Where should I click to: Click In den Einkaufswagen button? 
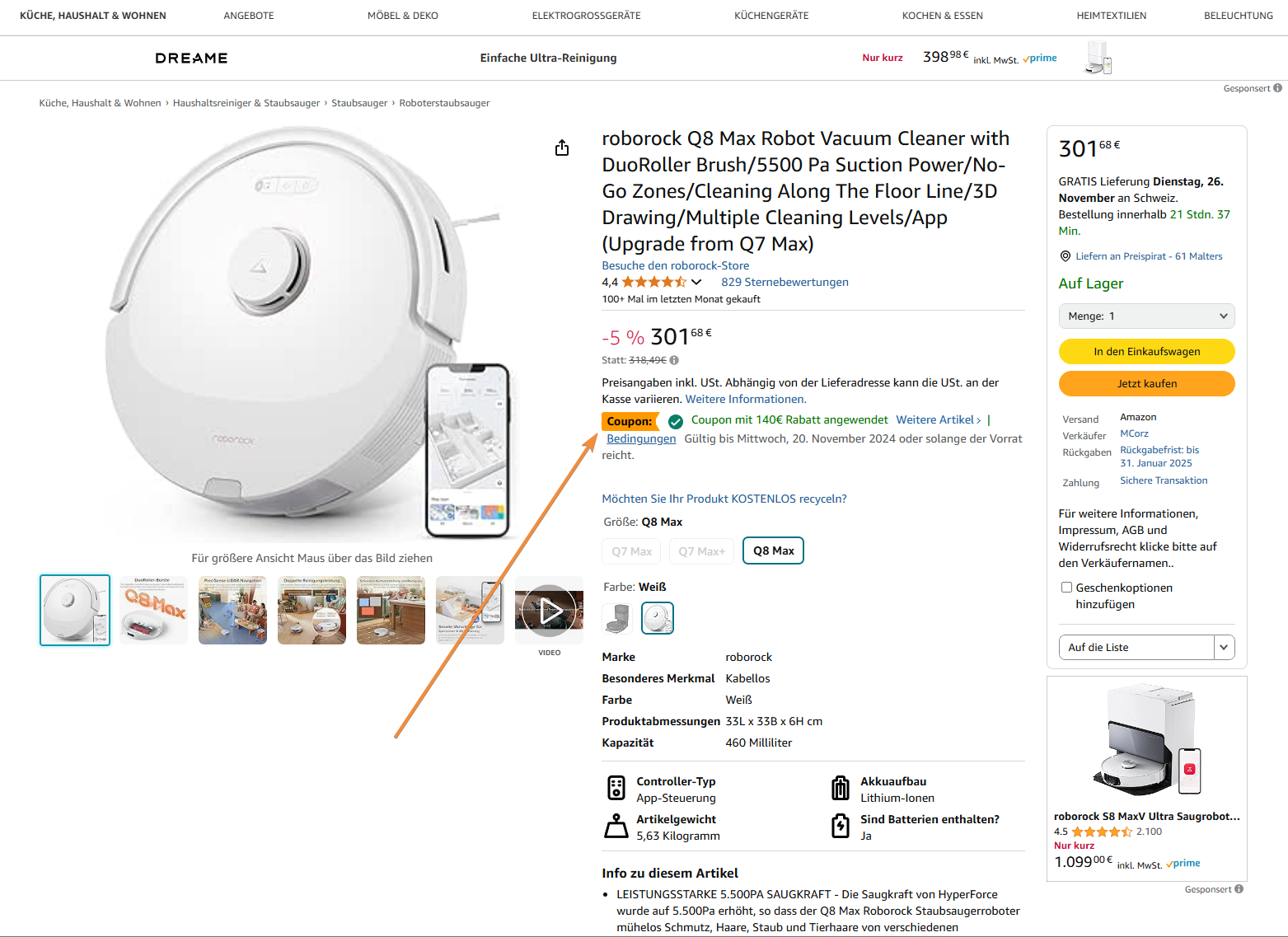[x=1146, y=352]
